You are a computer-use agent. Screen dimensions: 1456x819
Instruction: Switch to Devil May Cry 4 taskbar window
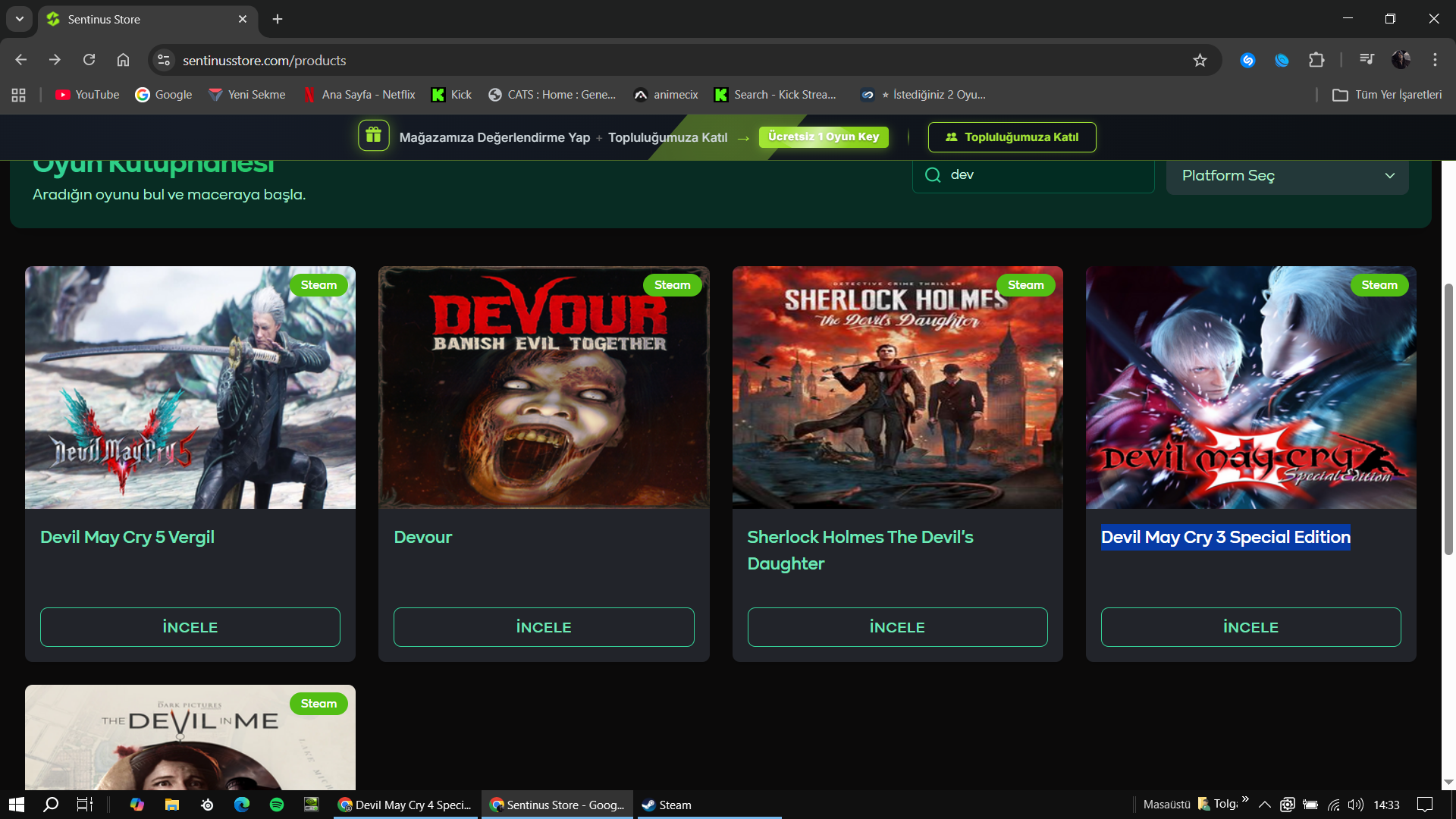pyautogui.click(x=405, y=805)
